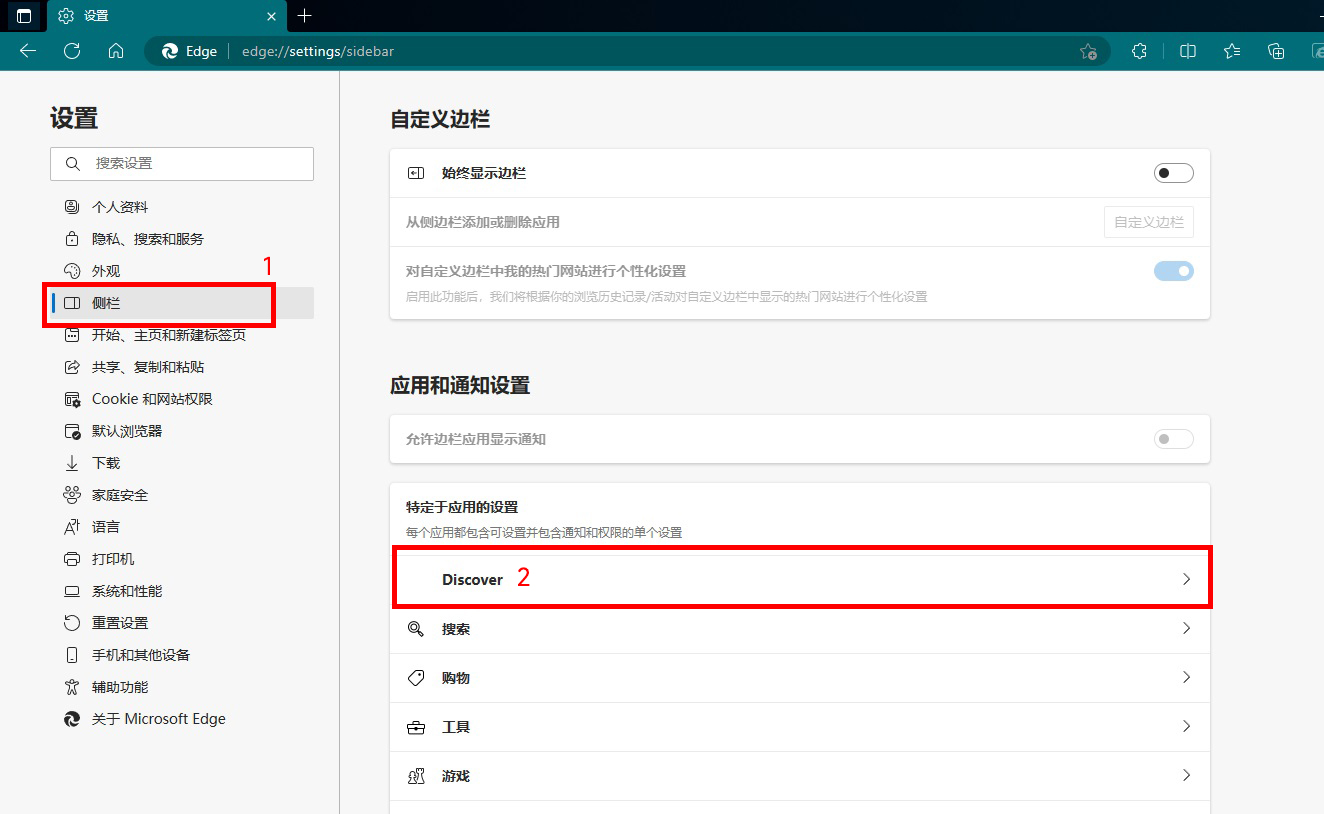Expand the 游戏 (Games) app settings
The image size is (1324, 814).
pyautogui.click(x=800, y=775)
